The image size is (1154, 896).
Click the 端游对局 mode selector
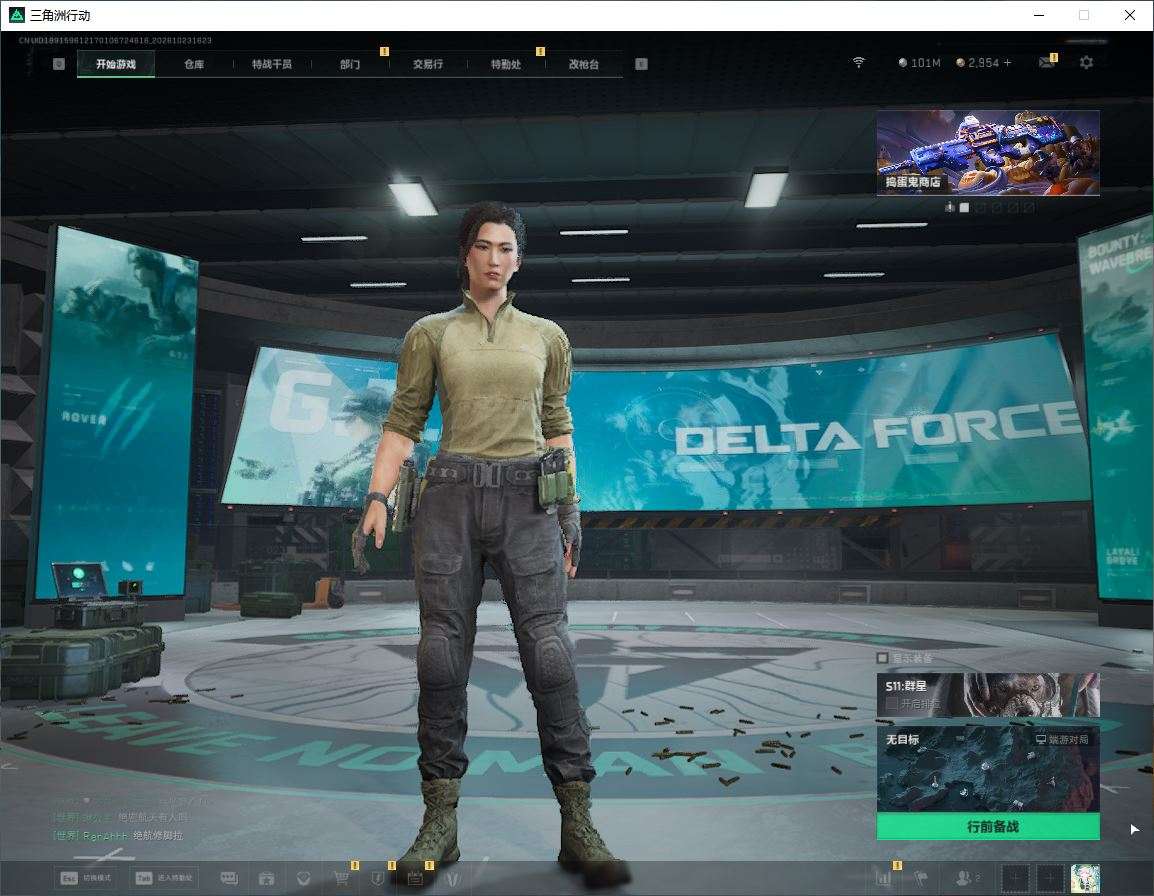[x=1062, y=739]
